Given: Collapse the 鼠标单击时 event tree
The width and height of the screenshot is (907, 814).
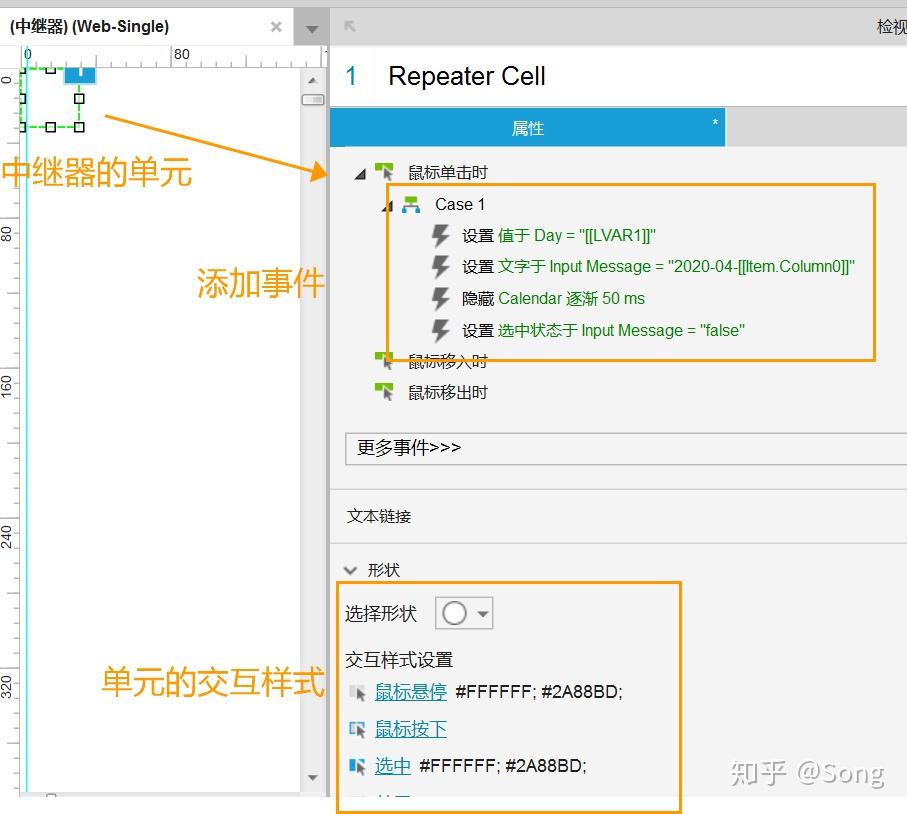Looking at the screenshot, I should (360, 173).
